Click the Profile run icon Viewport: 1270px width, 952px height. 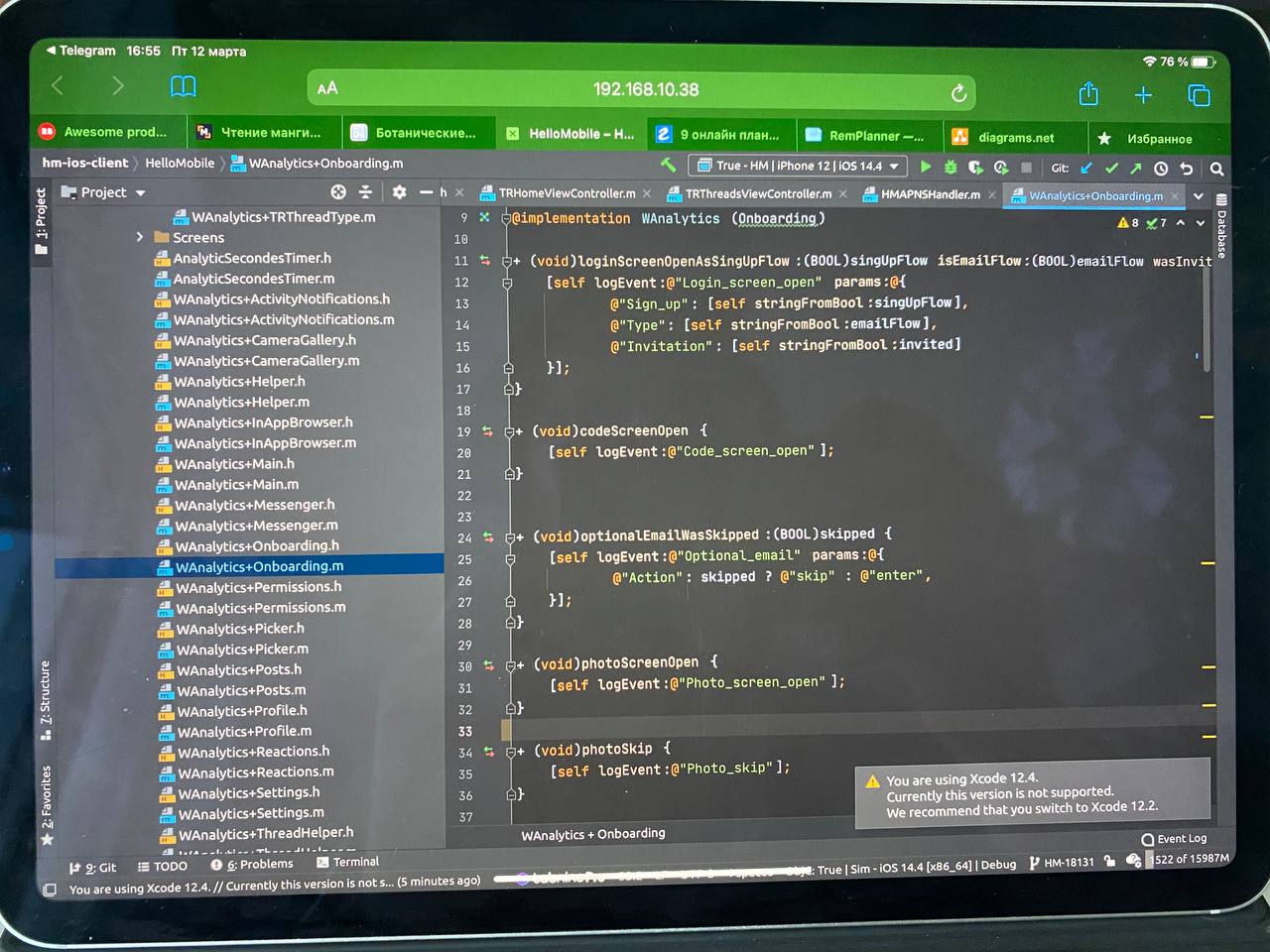coord(1000,168)
